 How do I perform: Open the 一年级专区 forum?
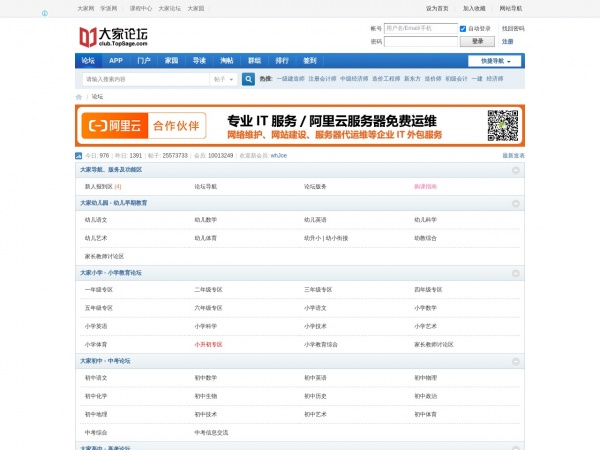click(x=99, y=290)
